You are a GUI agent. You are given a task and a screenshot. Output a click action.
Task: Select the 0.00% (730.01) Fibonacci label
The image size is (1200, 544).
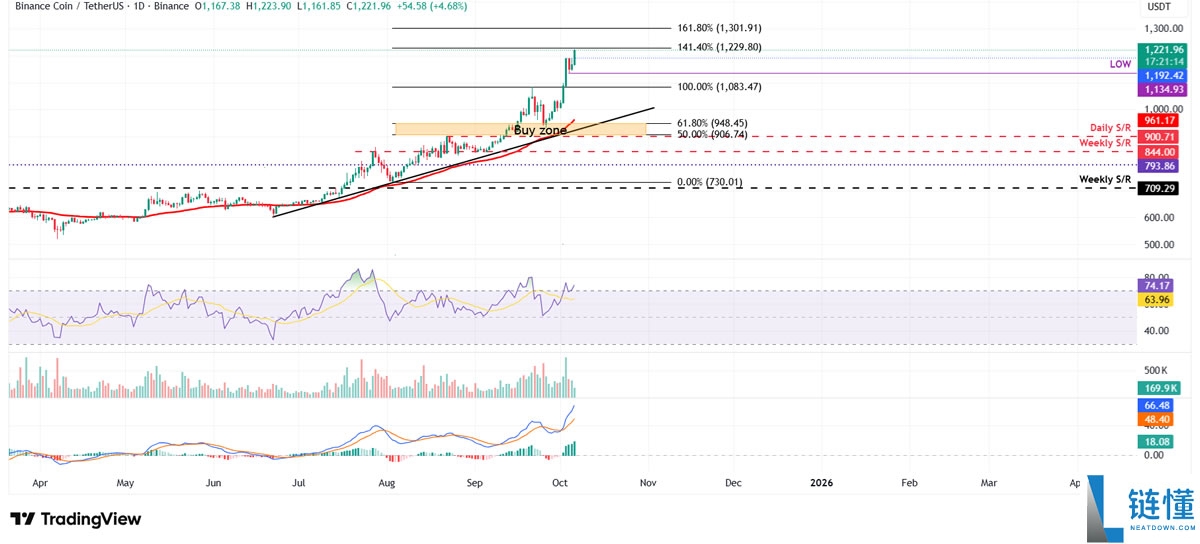tap(712, 183)
